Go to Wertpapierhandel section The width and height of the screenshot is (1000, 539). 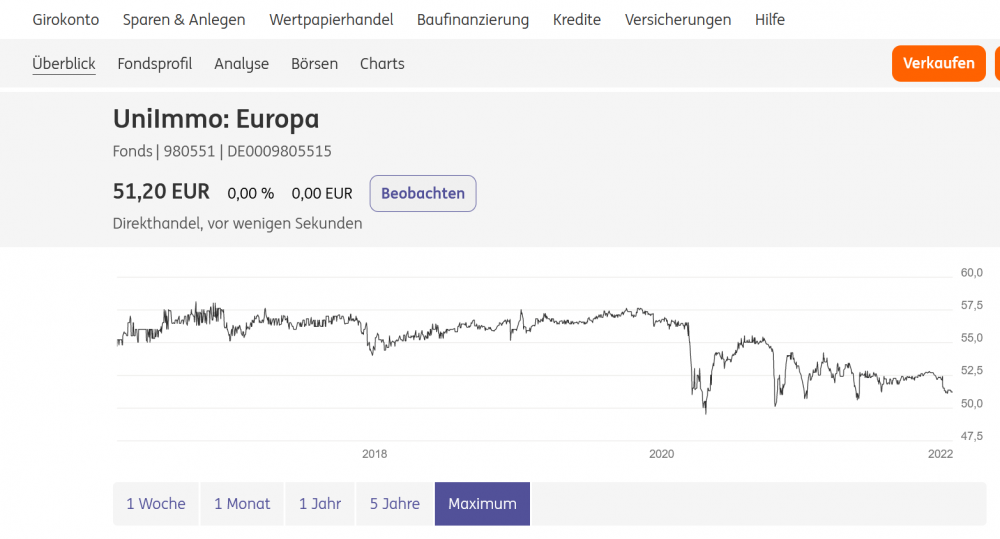[x=331, y=20]
